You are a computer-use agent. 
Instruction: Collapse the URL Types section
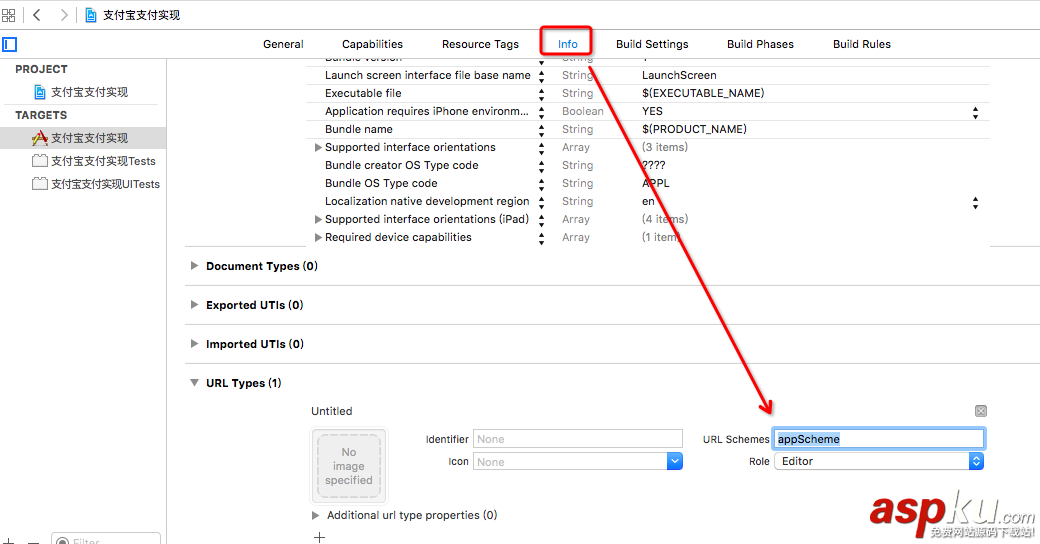click(194, 383)
